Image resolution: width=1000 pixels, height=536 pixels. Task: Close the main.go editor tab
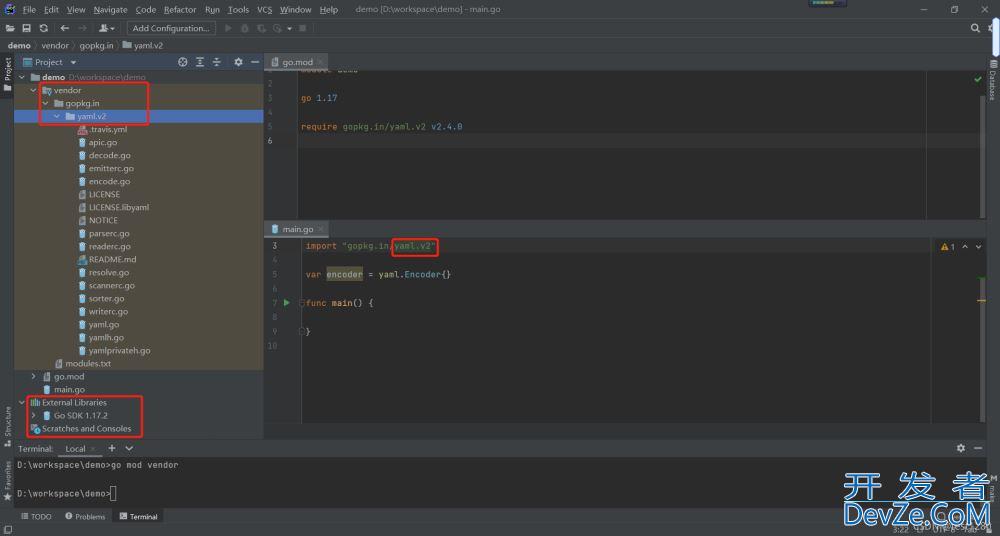[321, 229]
